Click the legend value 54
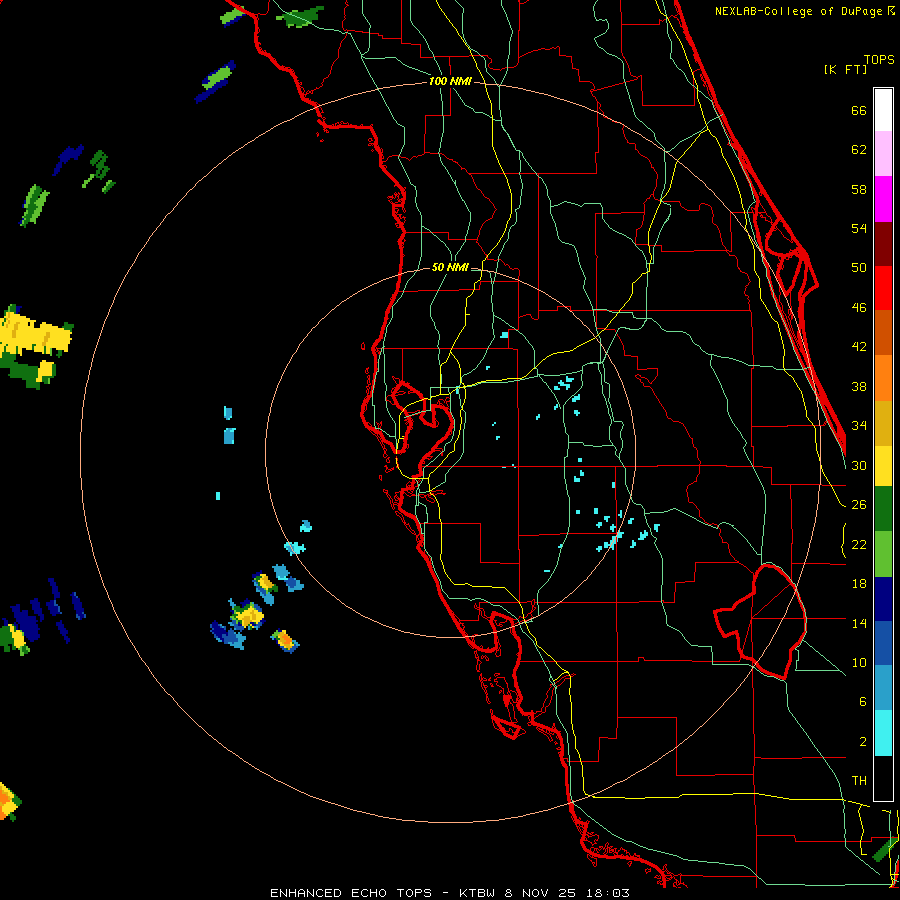Viewport: 900px width, 900px height. click(x=859, y=228)
